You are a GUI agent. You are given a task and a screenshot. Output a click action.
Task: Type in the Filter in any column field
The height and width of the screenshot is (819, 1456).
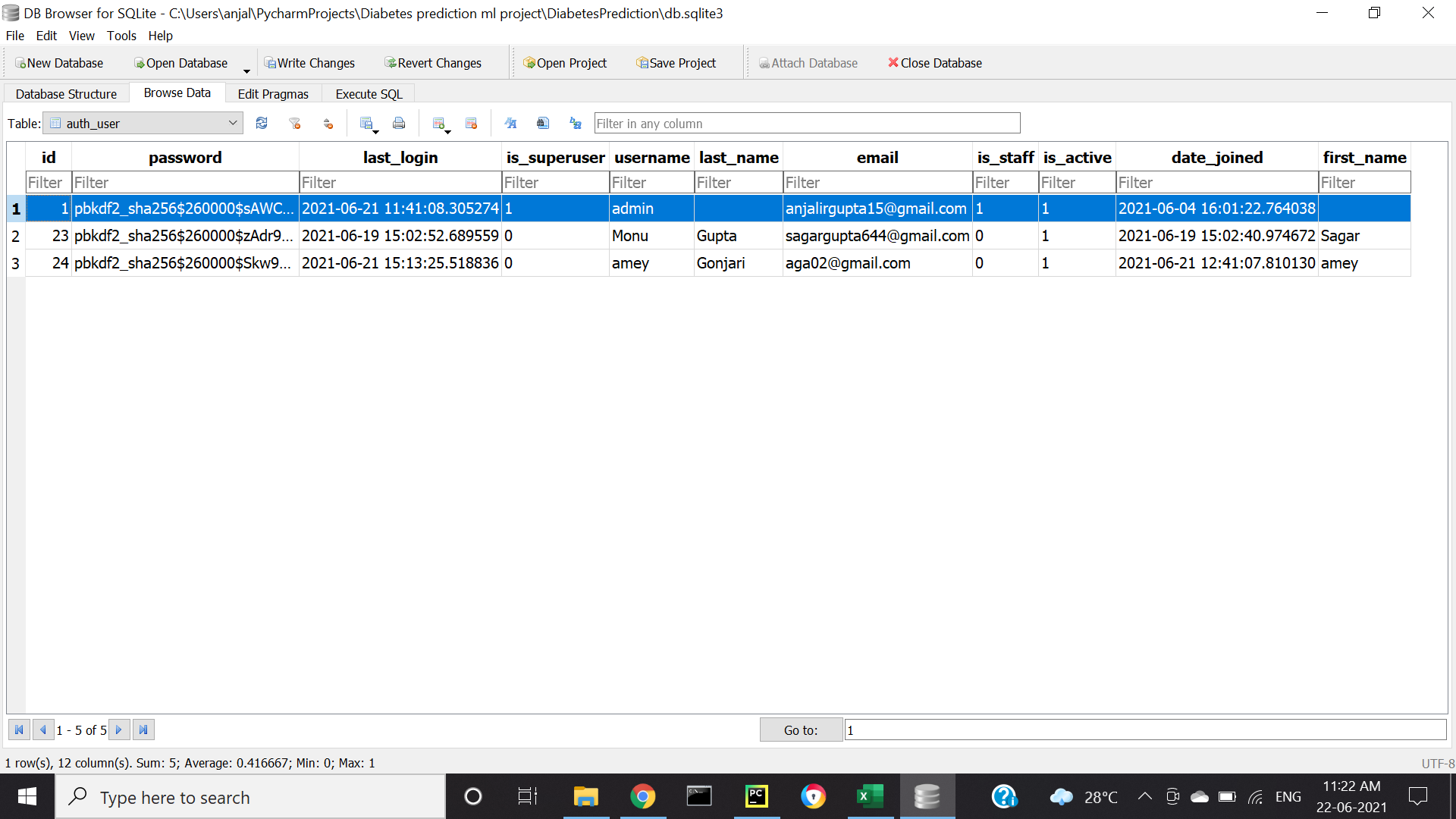[807, 123]
